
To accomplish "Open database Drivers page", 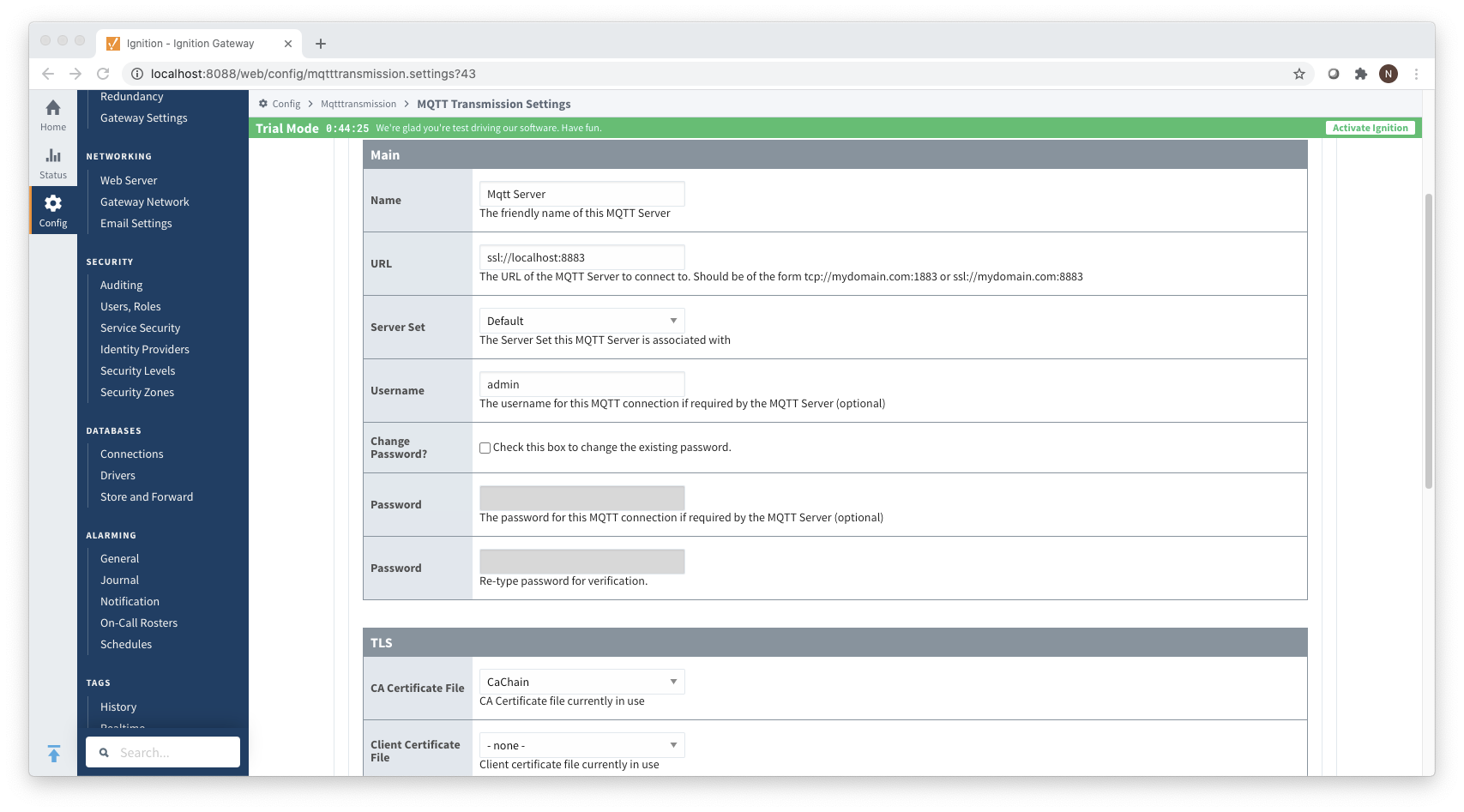I will 117,476.
